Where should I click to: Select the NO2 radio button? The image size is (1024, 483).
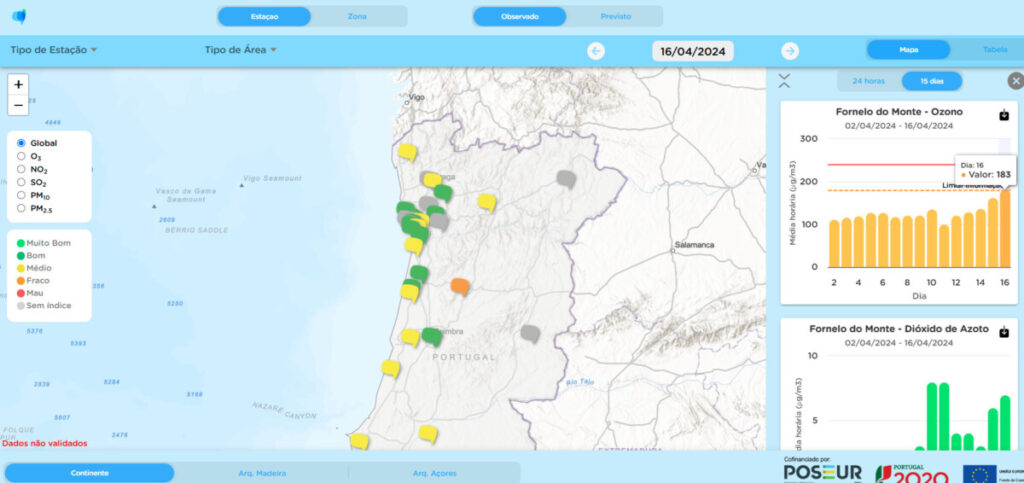[x=22, y=169]
